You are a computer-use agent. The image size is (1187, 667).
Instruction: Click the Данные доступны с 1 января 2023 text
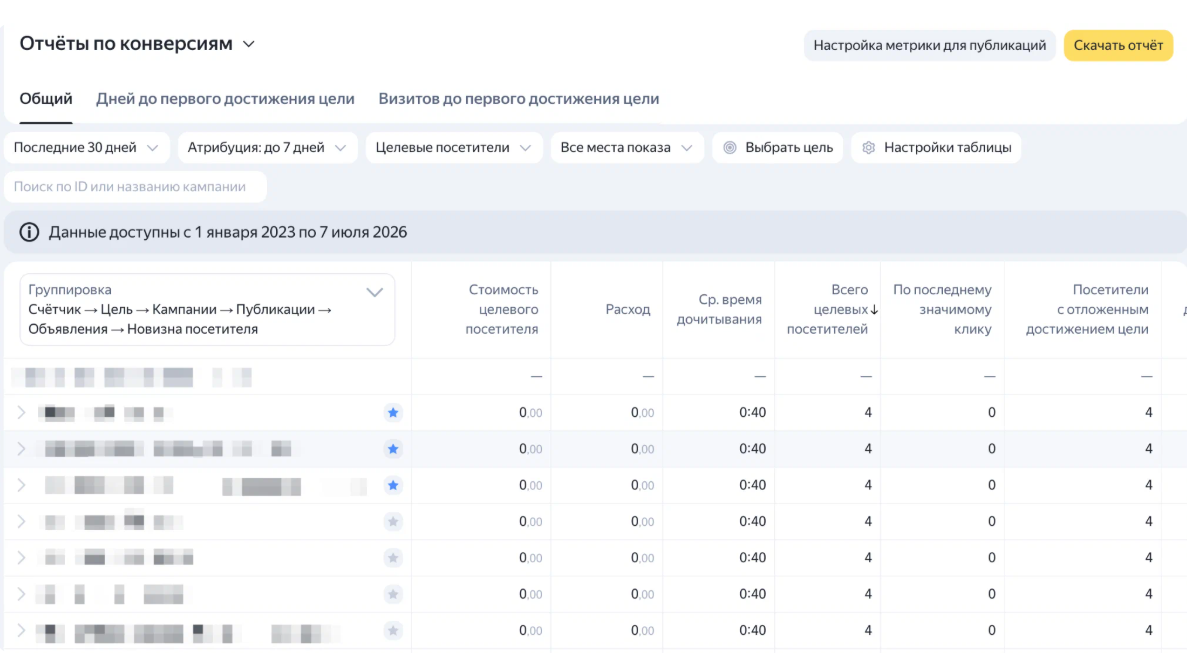228,232
